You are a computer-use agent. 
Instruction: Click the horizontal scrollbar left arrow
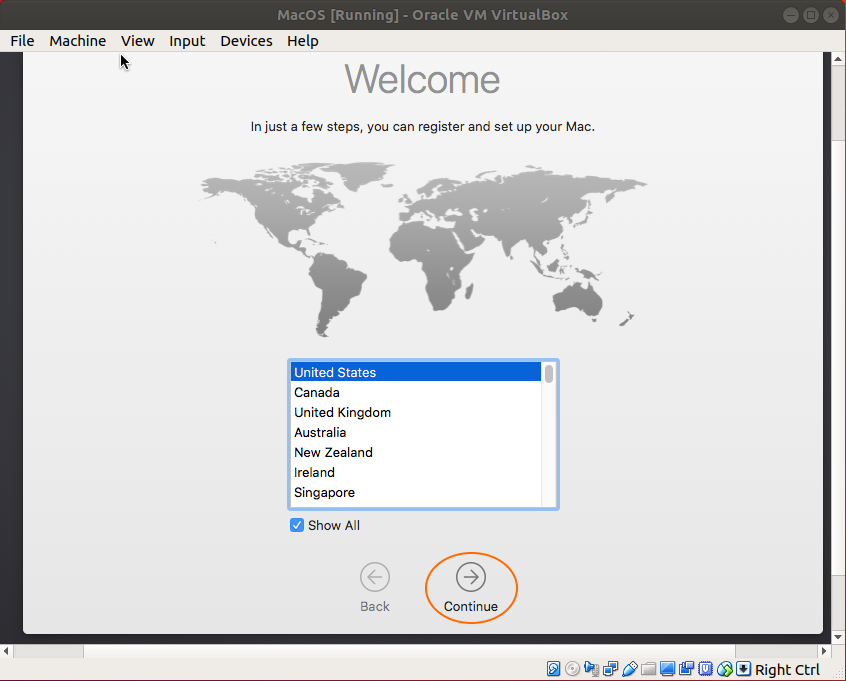click(x=6, y=651)
